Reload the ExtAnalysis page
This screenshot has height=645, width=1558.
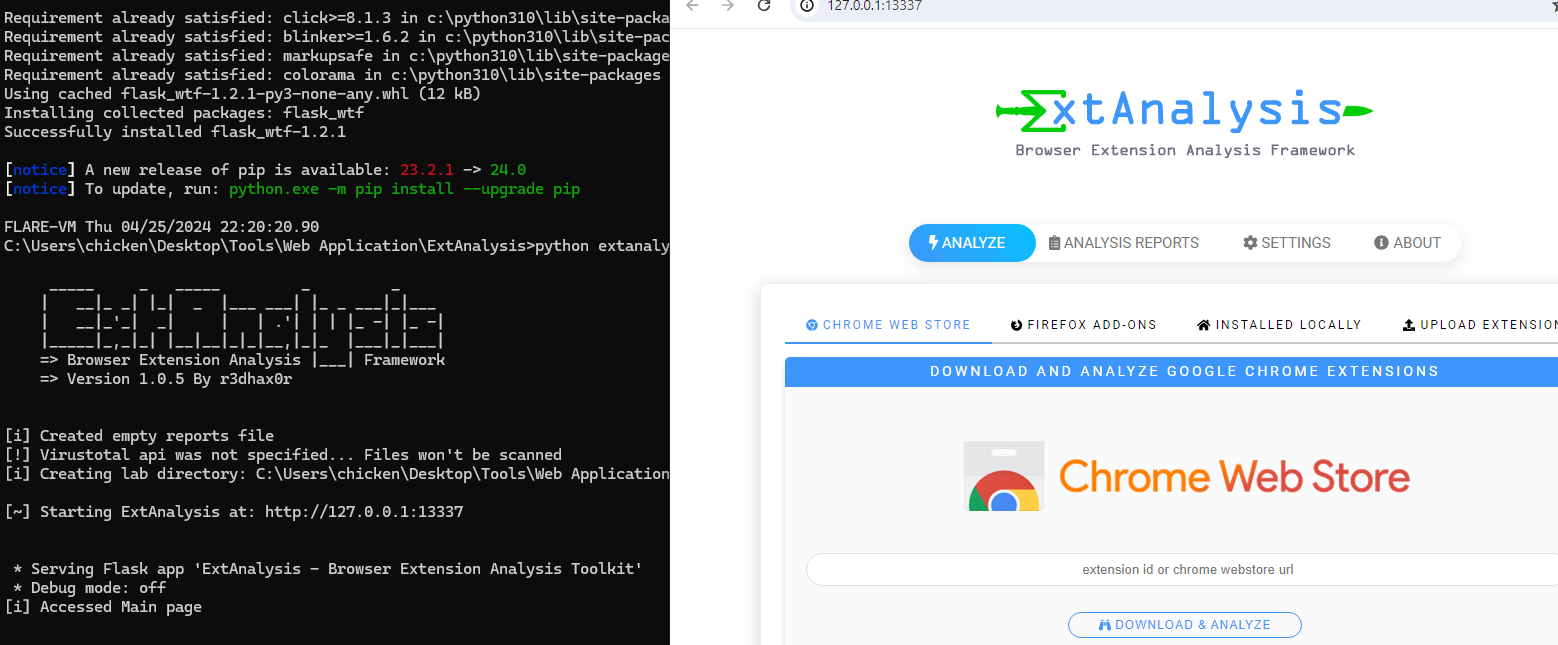click(764, 5)
